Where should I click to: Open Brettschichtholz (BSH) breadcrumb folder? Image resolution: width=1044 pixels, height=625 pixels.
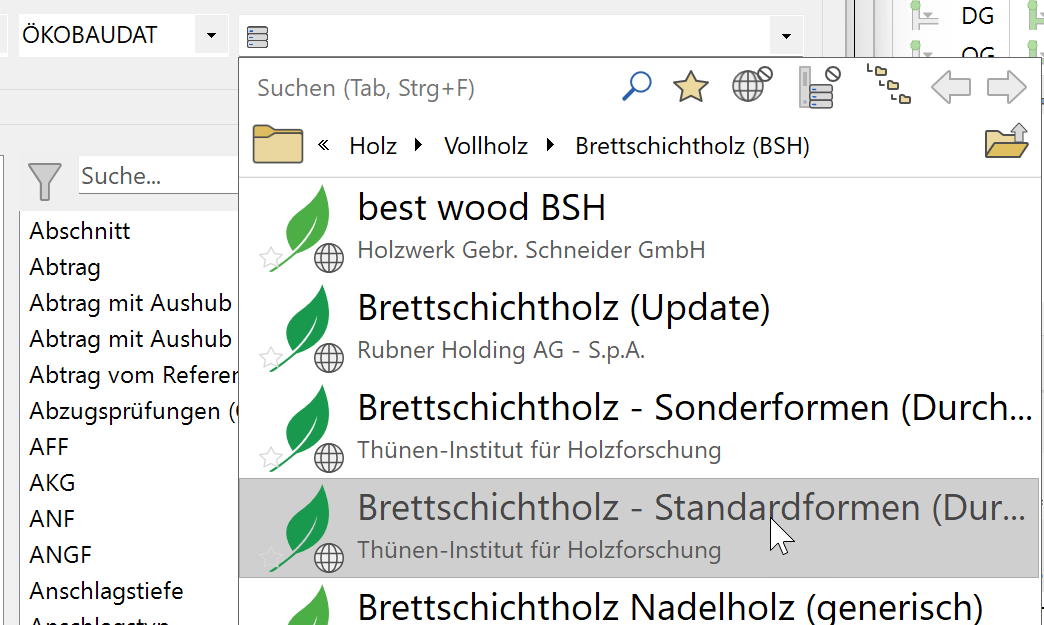coord(692,146)
